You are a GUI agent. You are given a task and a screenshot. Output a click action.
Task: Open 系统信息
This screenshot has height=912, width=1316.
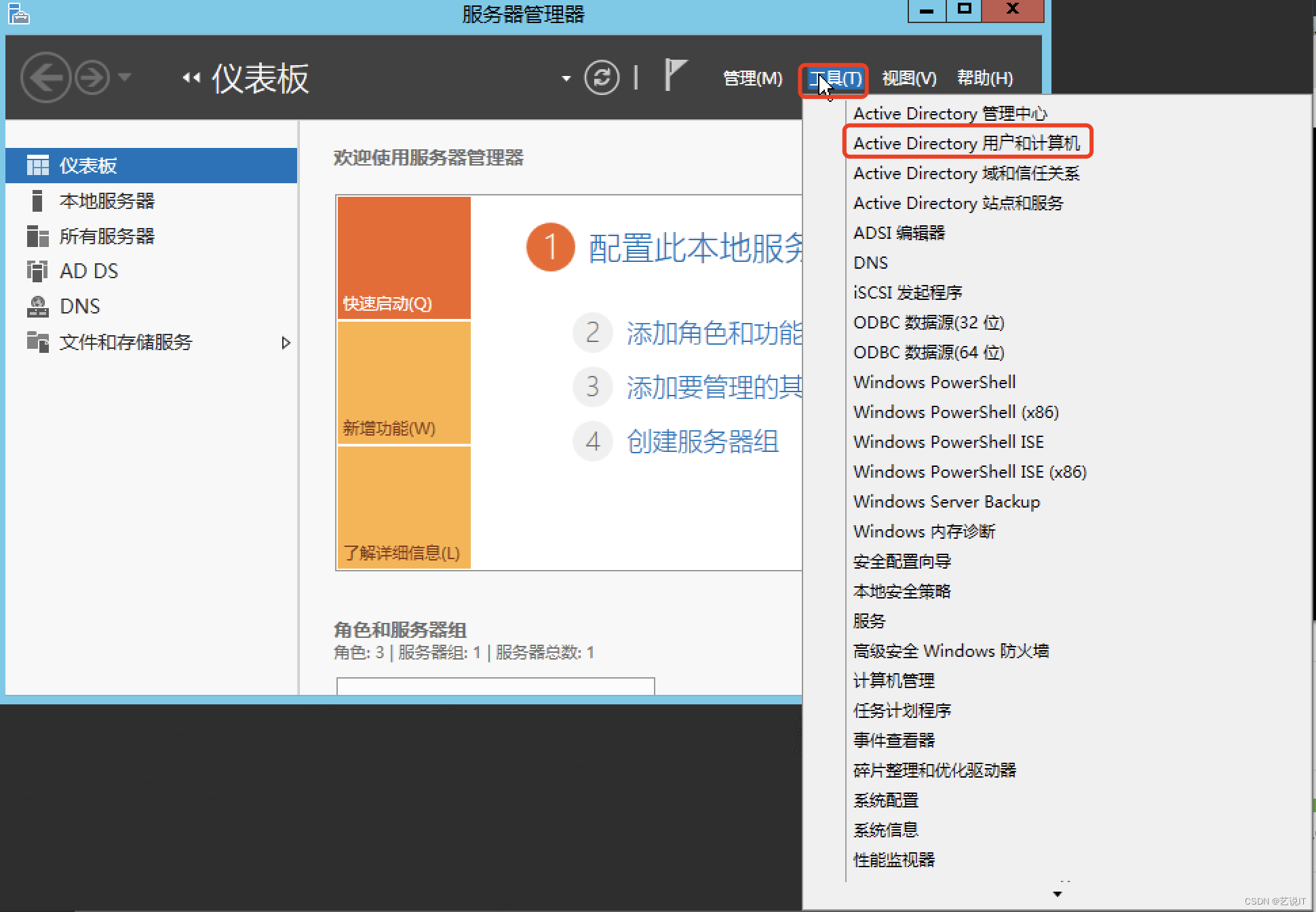886,830
